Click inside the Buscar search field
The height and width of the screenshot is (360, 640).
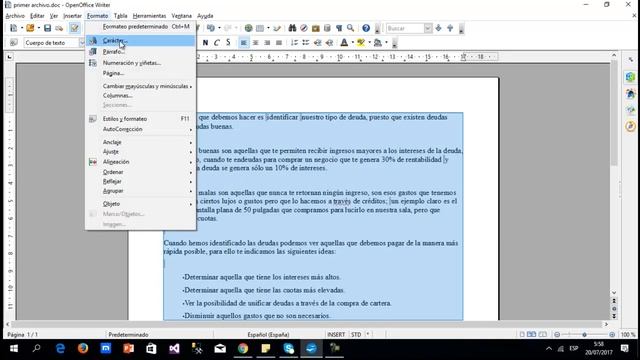pos(405,28)
